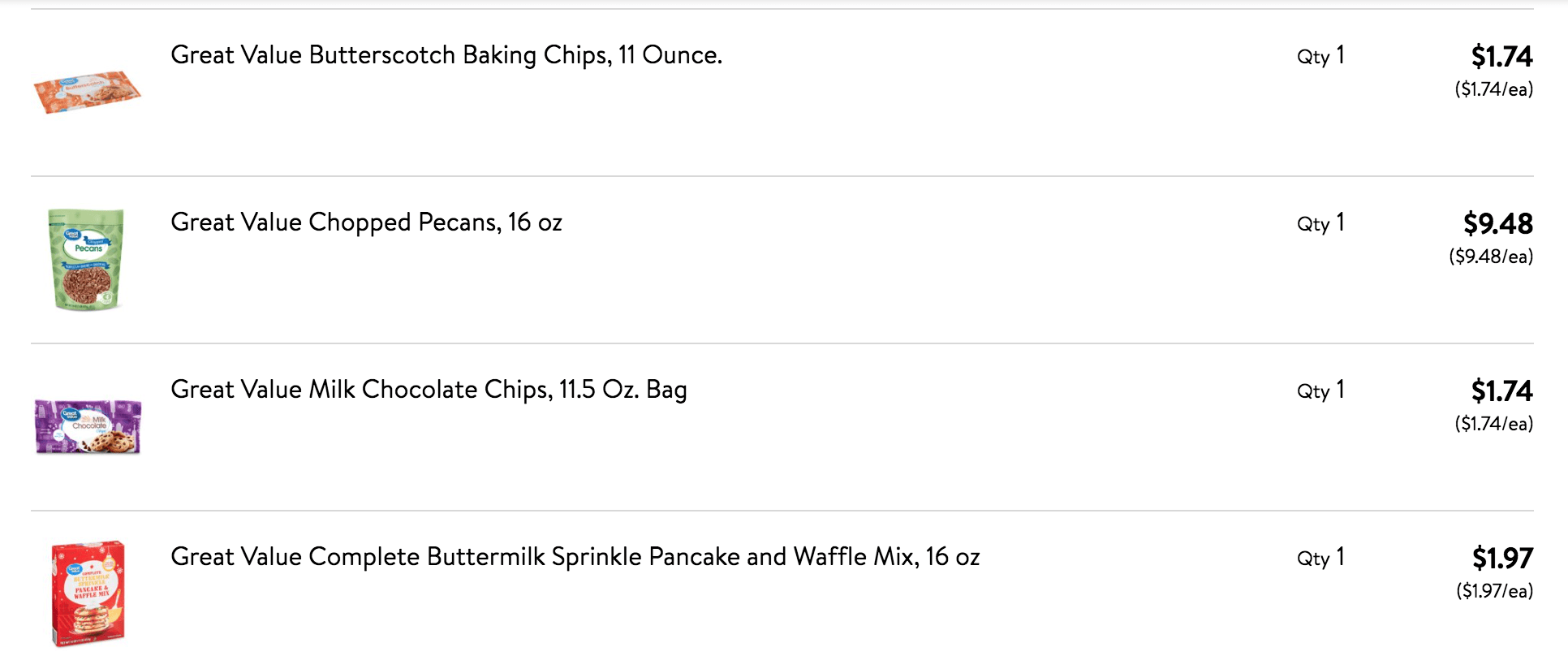Click the ($1.74/ea) text under Milk Chocolate Chips

point(1493,424)
